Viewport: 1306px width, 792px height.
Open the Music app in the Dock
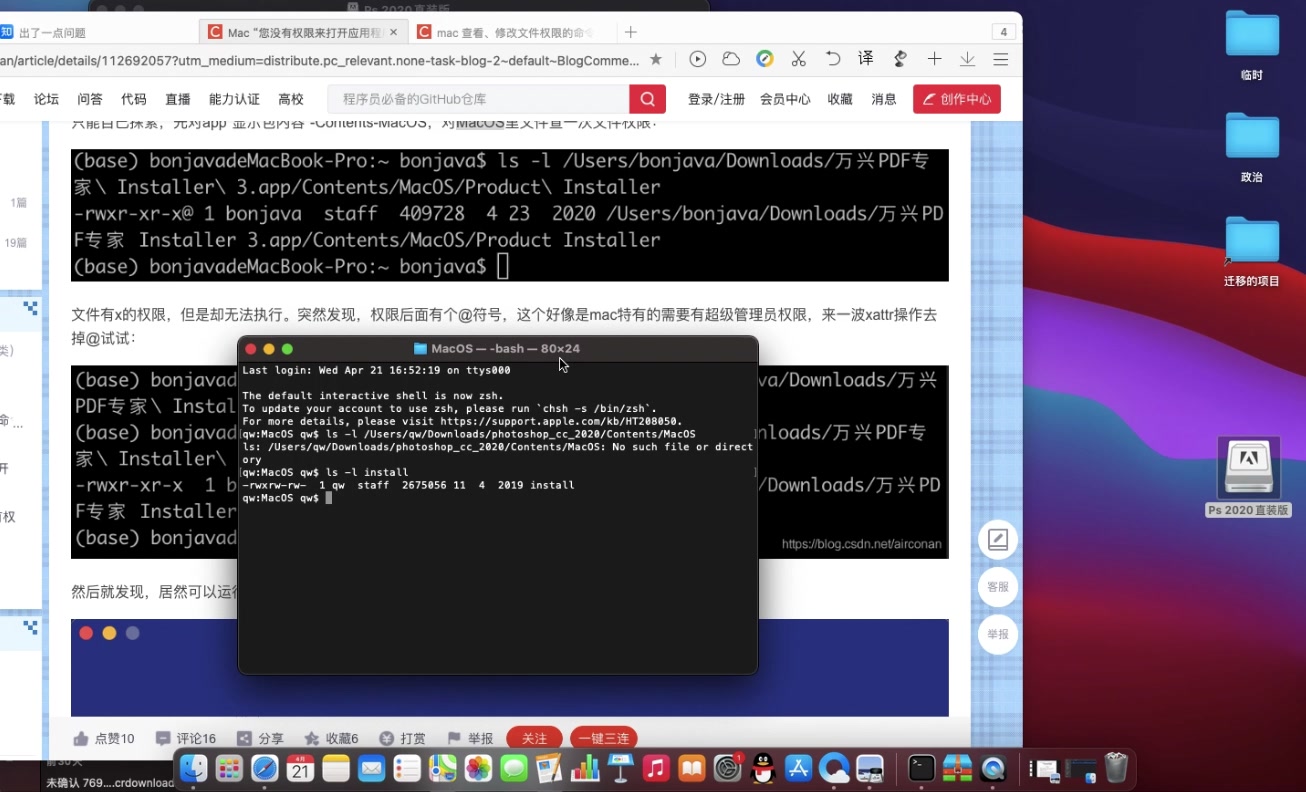pyautogui.click(x=656, y=768)
